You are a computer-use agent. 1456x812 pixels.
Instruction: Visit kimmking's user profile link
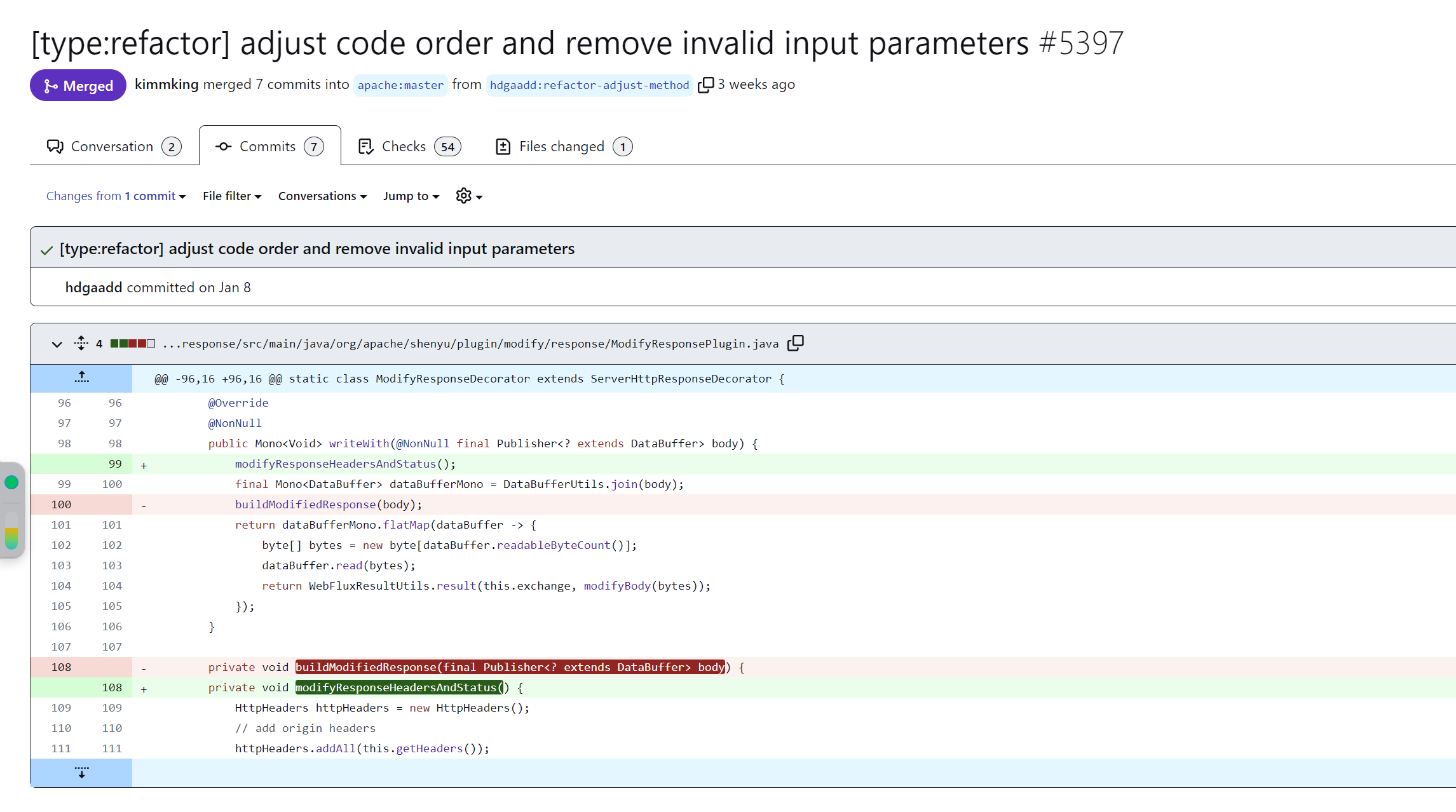point(167,85)
